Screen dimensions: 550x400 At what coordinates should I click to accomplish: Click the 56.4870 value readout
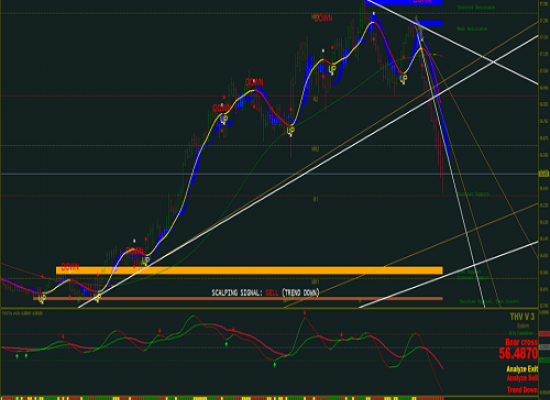(518, 353)
